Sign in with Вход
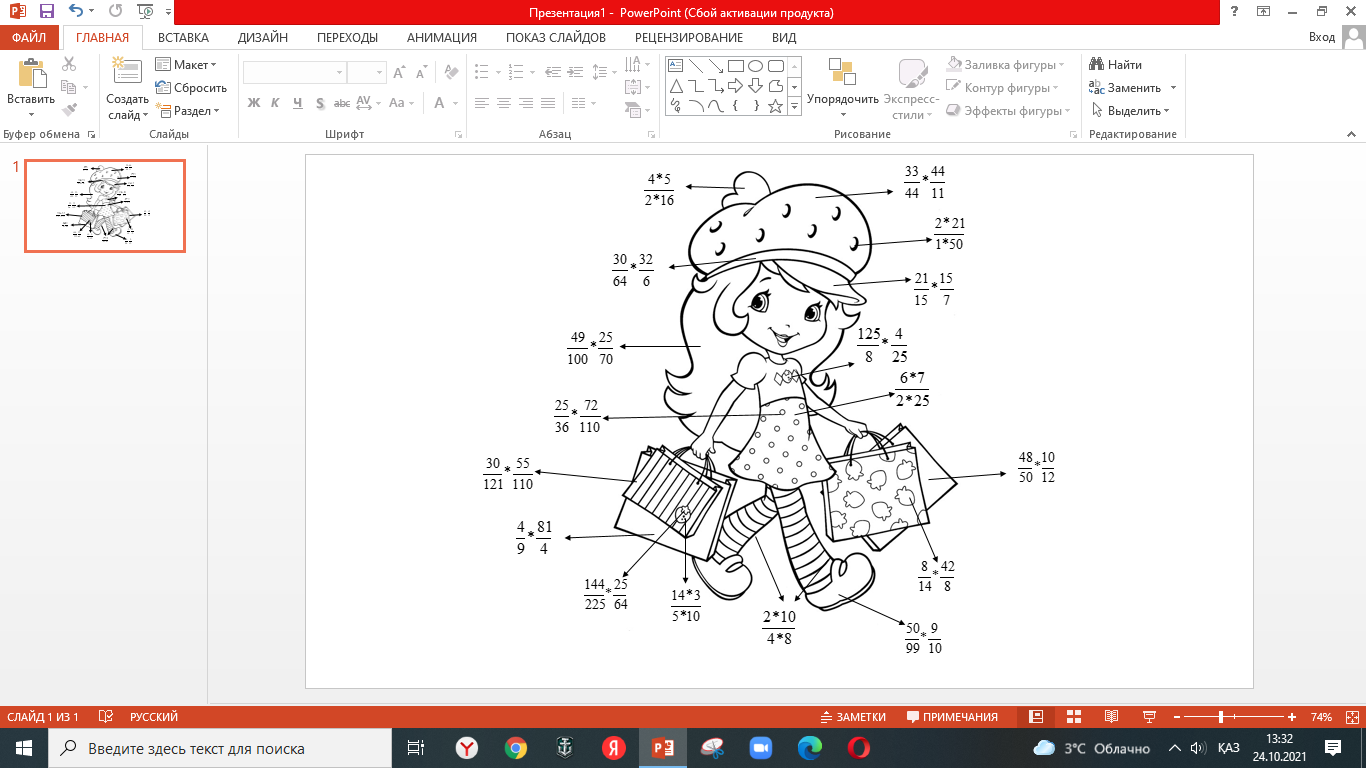1366x768 pixels. [1322, 38]
